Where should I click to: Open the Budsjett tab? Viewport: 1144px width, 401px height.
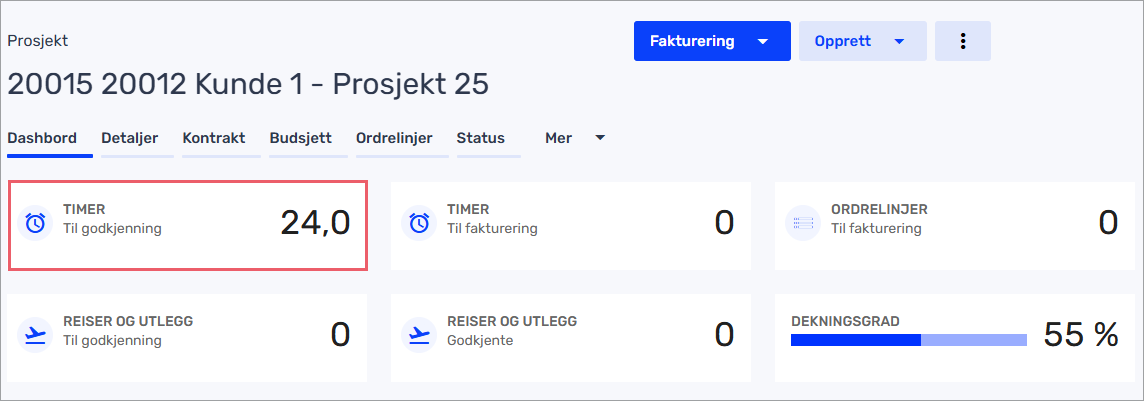[301, 138]
